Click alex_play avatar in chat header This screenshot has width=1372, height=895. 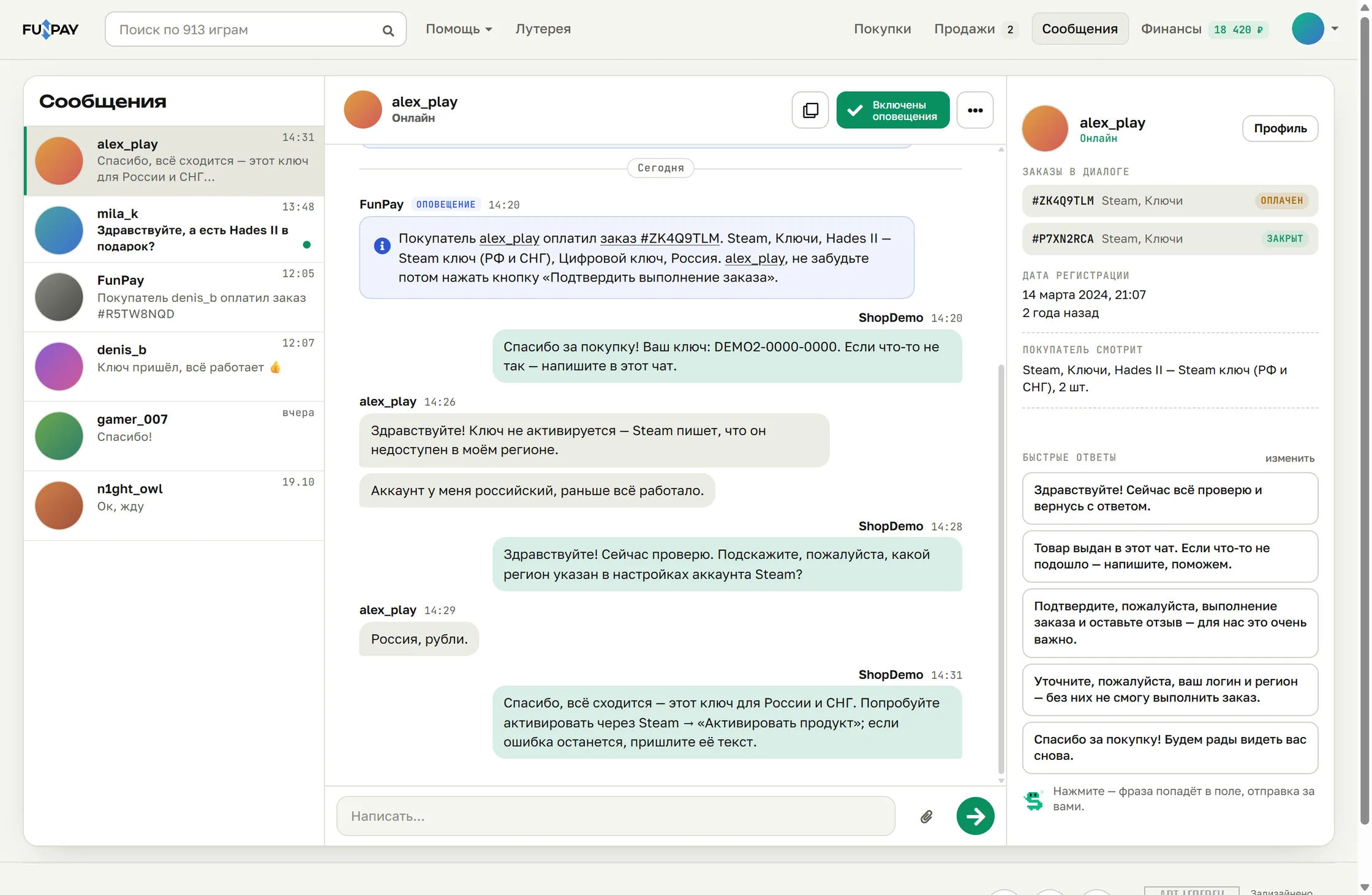(x=363, y=110)
